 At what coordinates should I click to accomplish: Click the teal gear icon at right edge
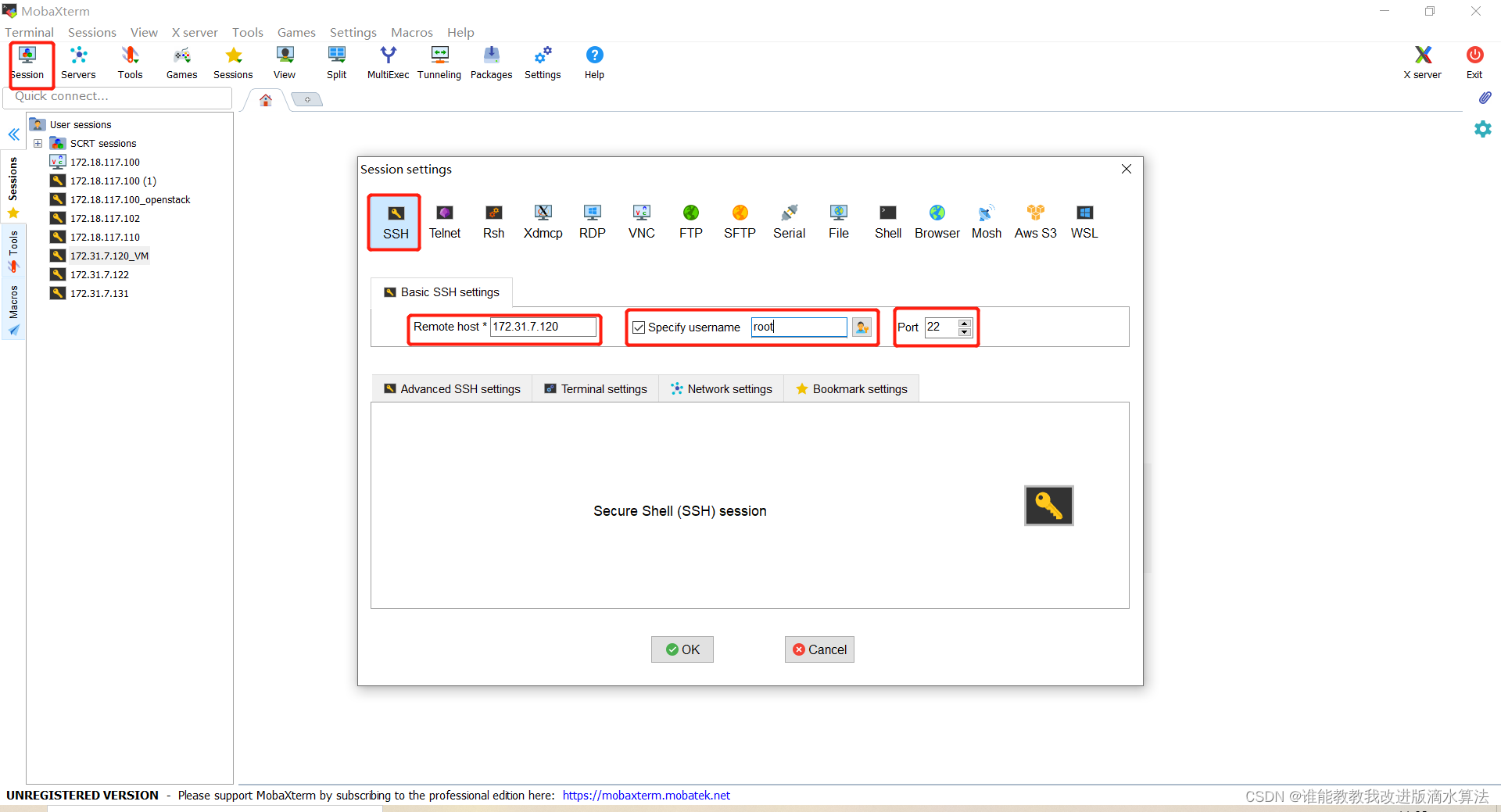tap(1483, 129)
